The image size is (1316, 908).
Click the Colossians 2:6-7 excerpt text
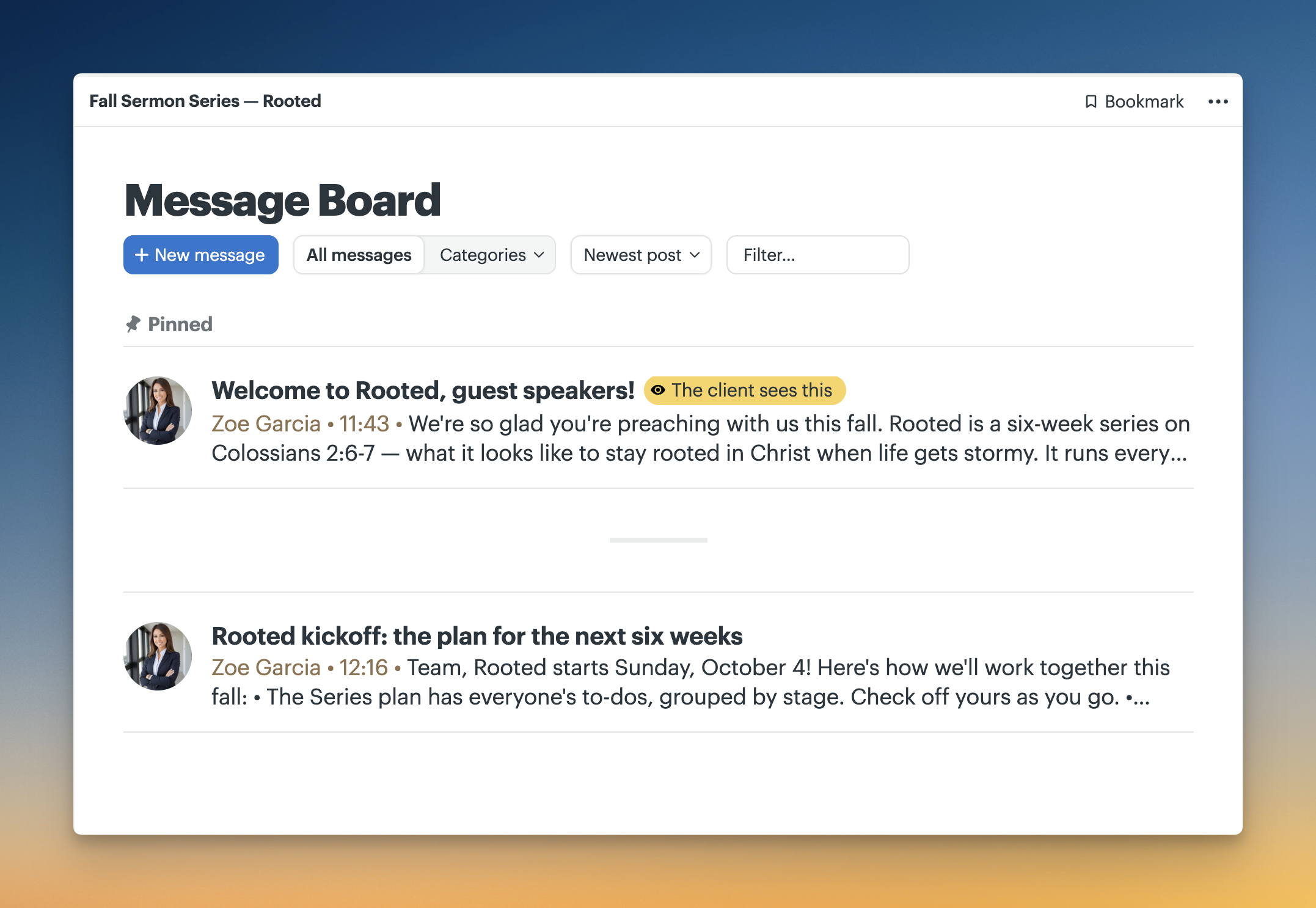point(700,453)
